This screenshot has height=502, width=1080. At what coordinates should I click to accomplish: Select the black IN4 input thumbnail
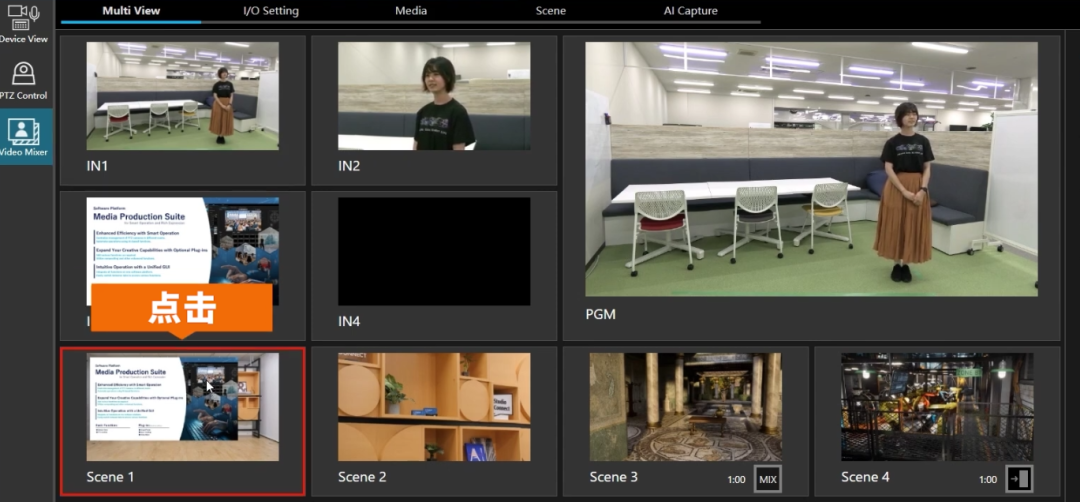[x=434, y=251]
